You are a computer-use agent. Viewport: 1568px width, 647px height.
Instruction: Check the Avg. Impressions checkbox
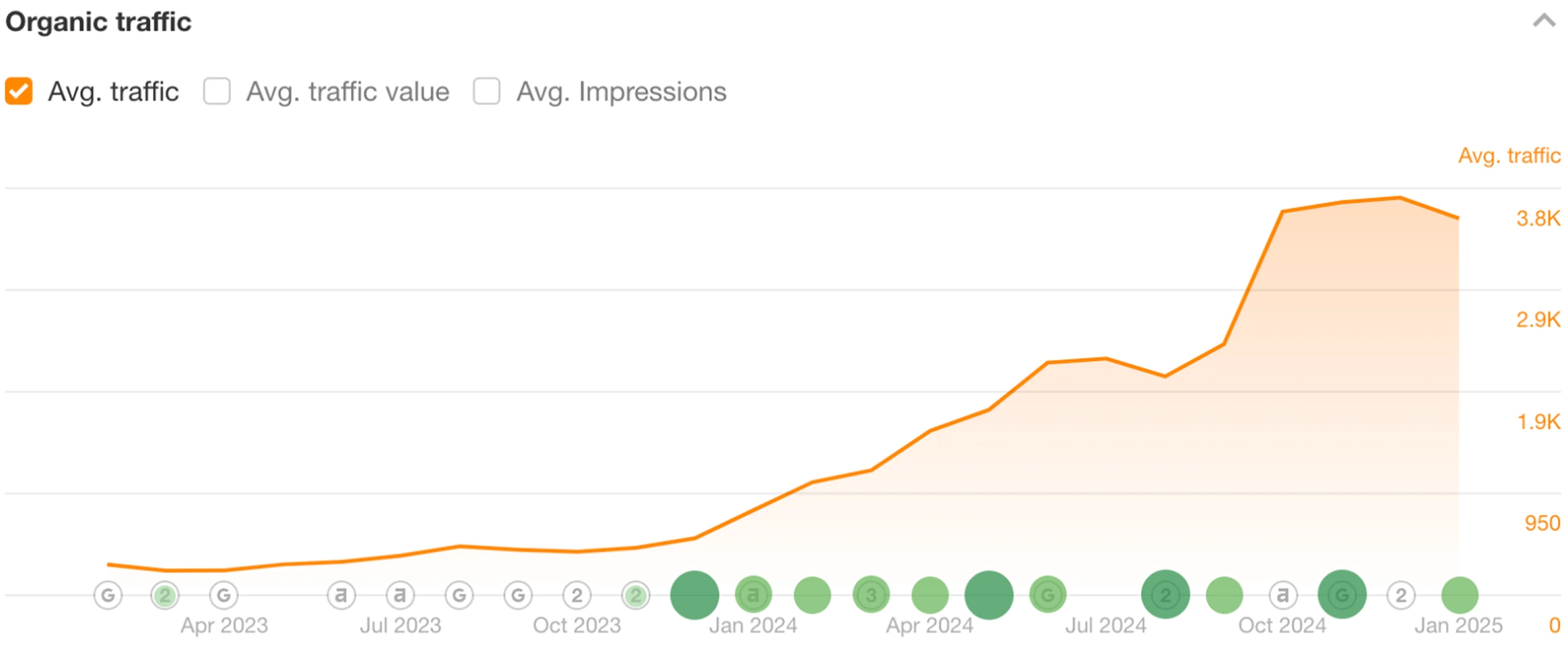(x=486, y=90)
